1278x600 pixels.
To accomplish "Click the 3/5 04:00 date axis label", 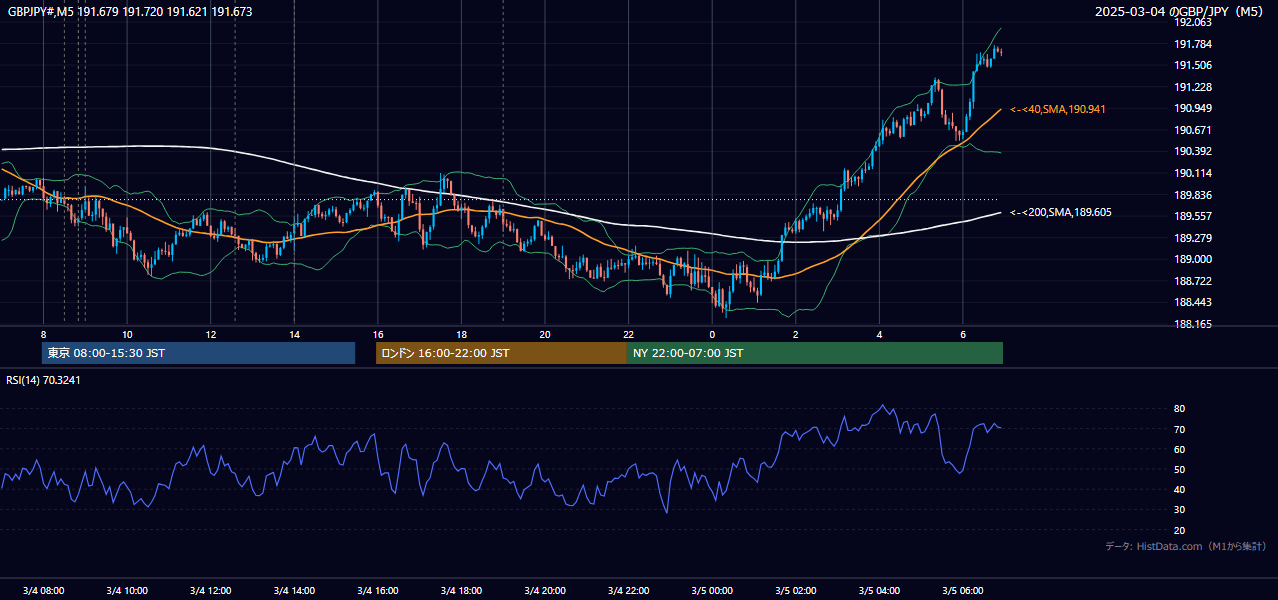I will (x=879, y=590).
